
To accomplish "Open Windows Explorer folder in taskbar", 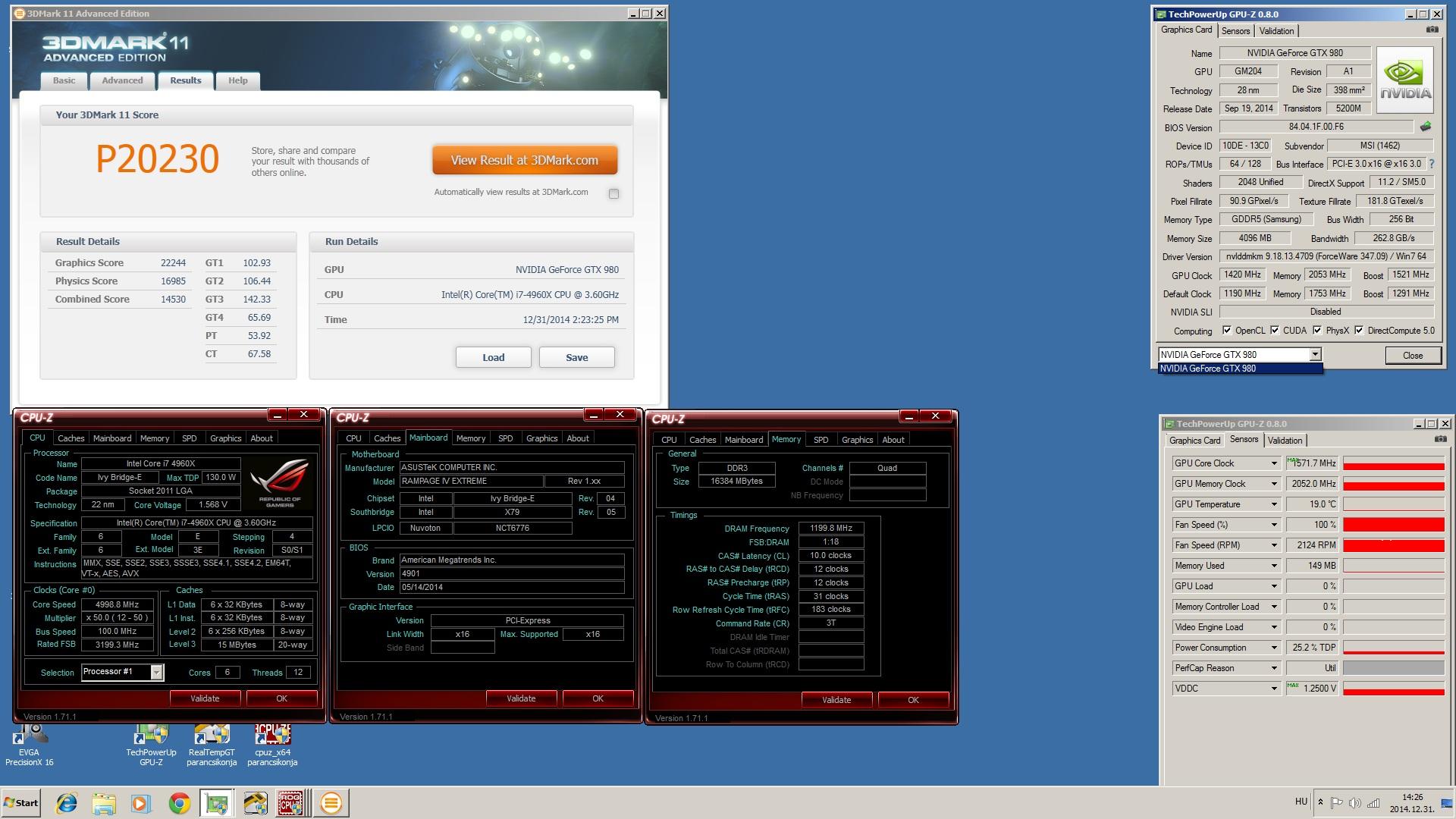I will coord(104,802).
